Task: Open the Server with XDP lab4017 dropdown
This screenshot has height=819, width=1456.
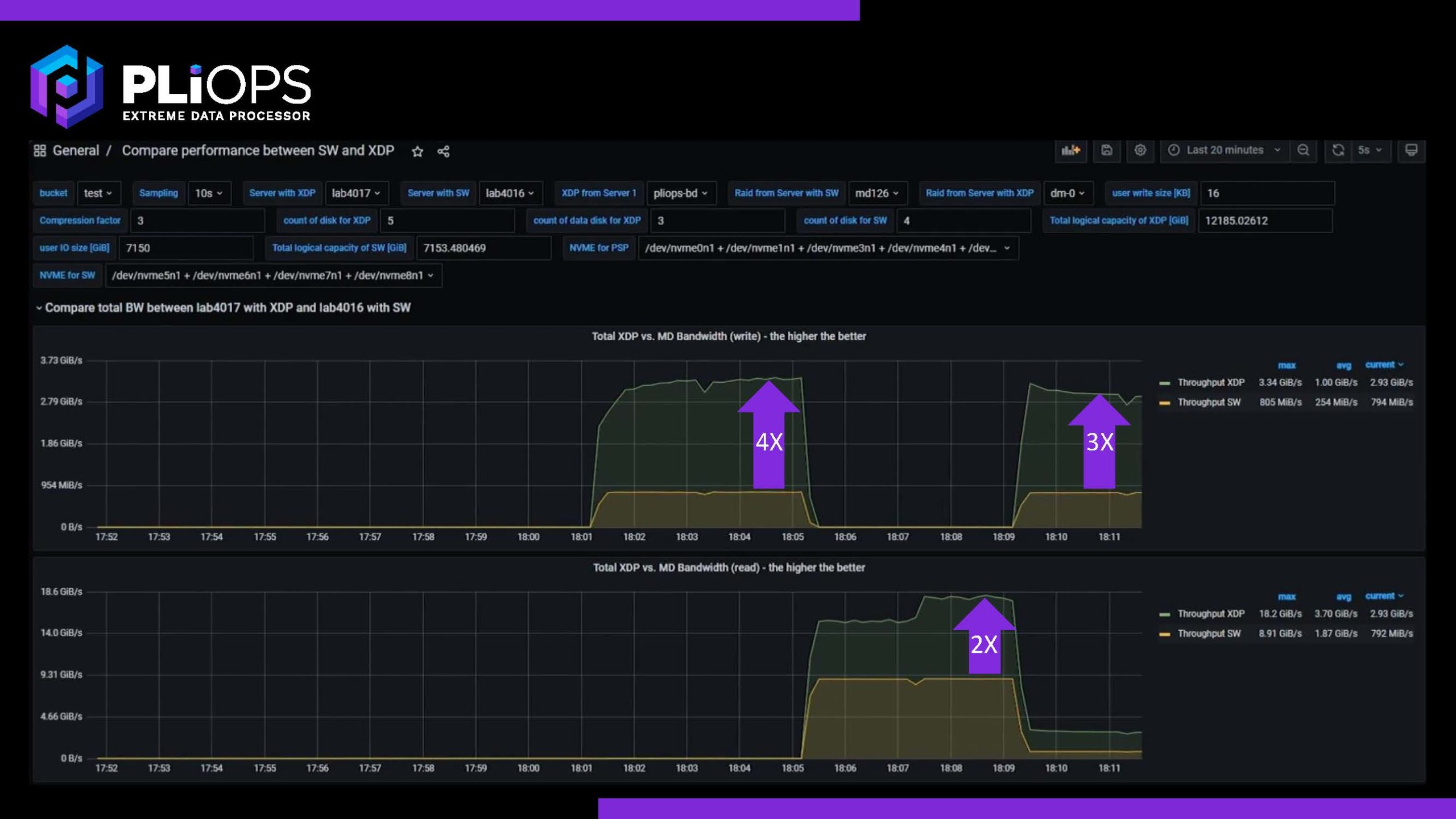Action: coord(356,193)
